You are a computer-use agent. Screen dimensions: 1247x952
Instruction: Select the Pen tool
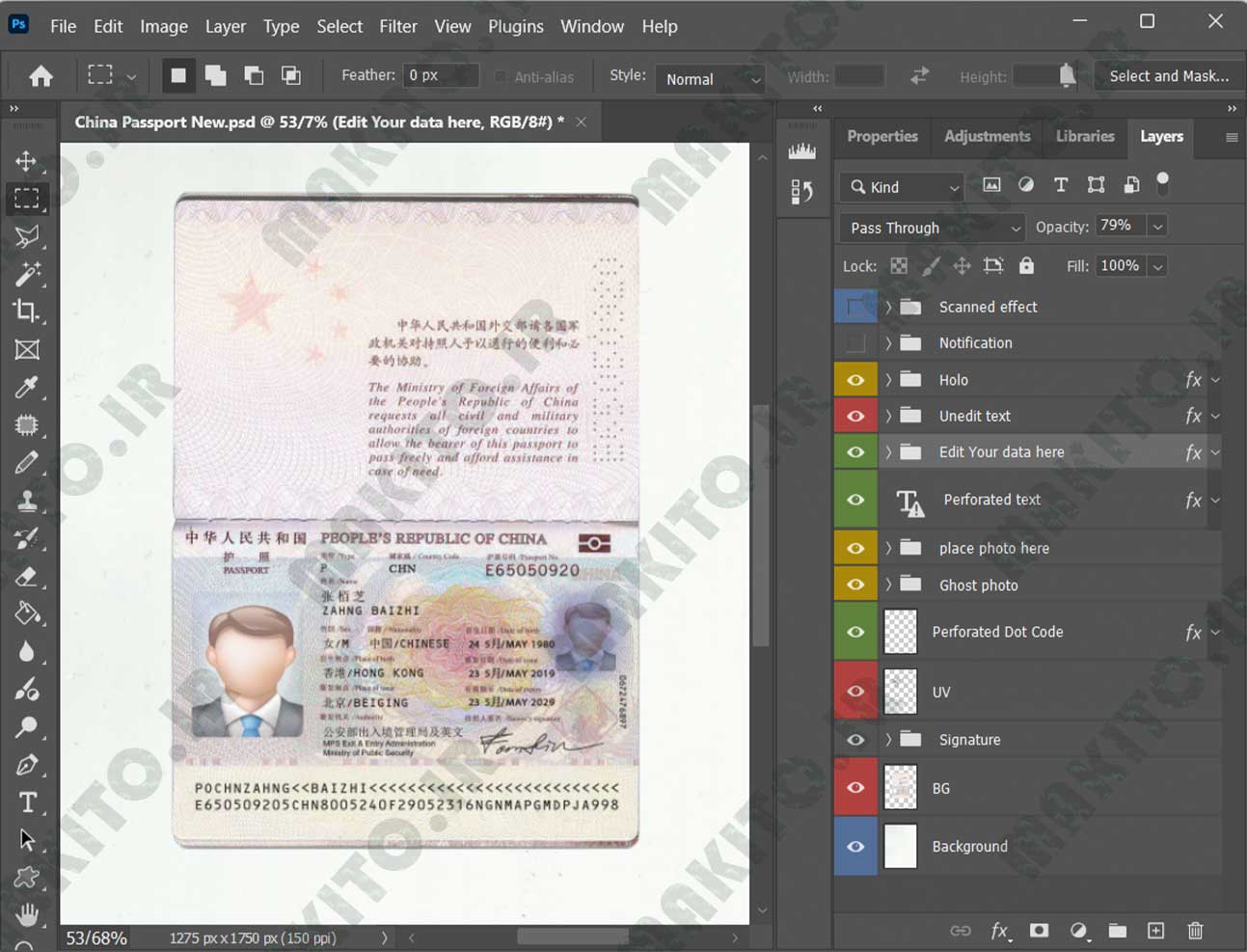[x=26, y=765]
